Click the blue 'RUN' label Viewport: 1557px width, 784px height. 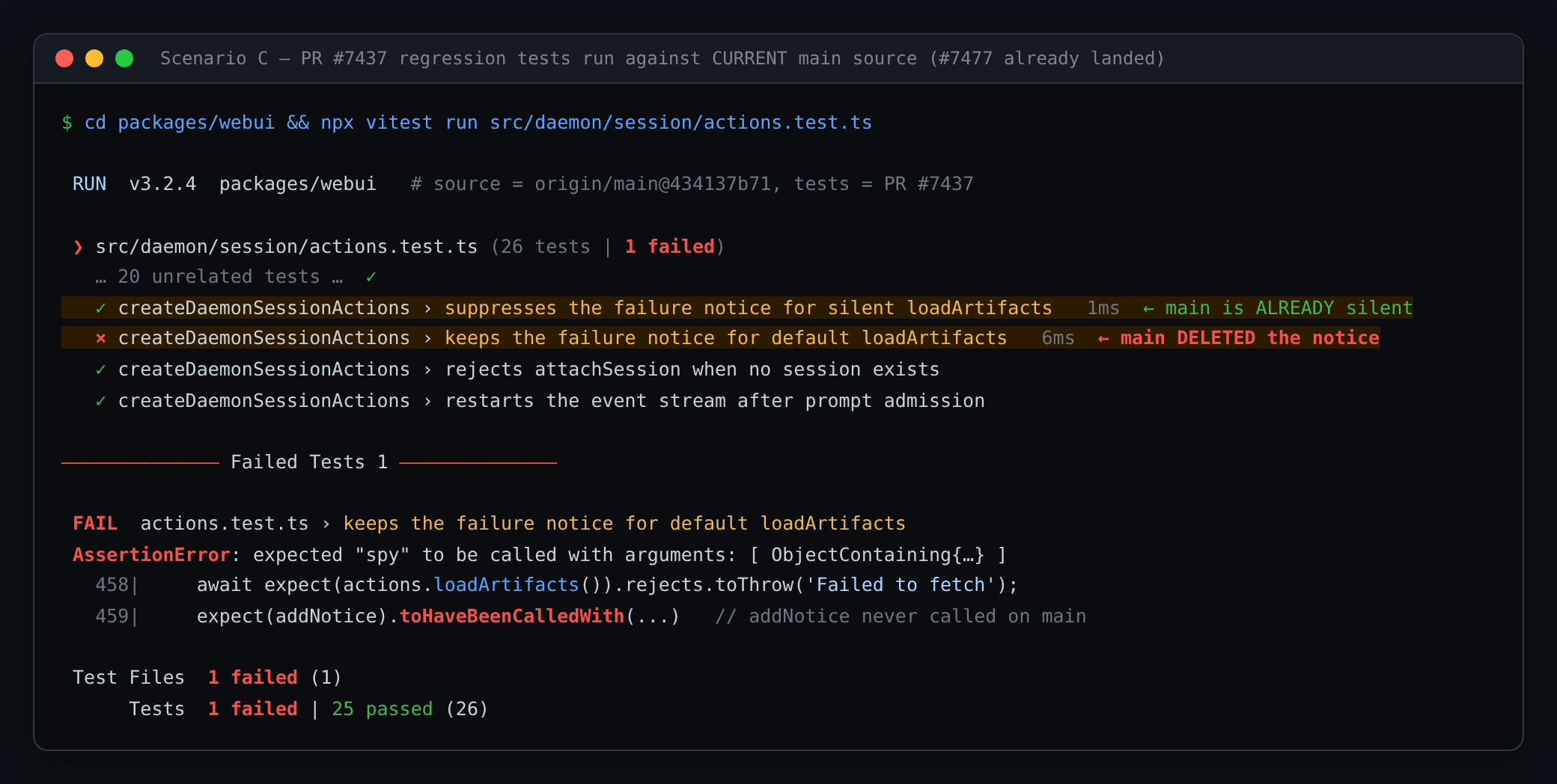click(89, 184)
